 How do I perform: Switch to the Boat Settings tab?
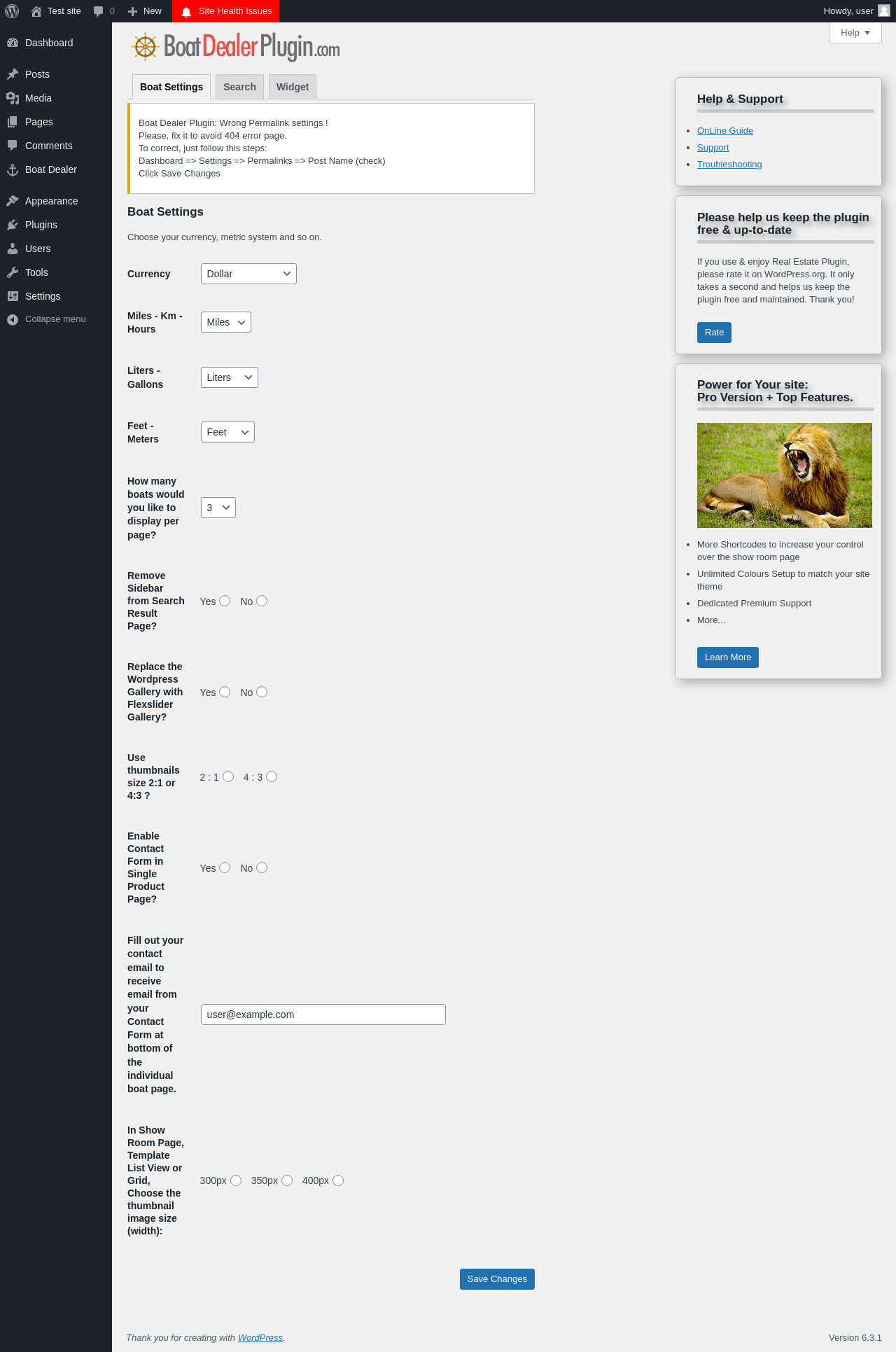171,87
